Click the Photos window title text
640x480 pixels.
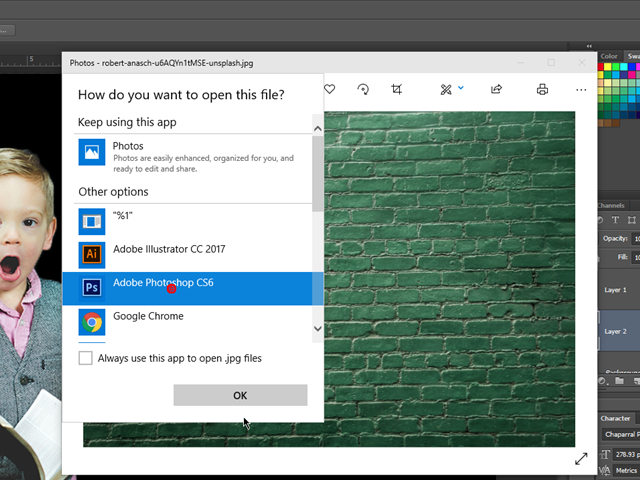coord(161,63)
